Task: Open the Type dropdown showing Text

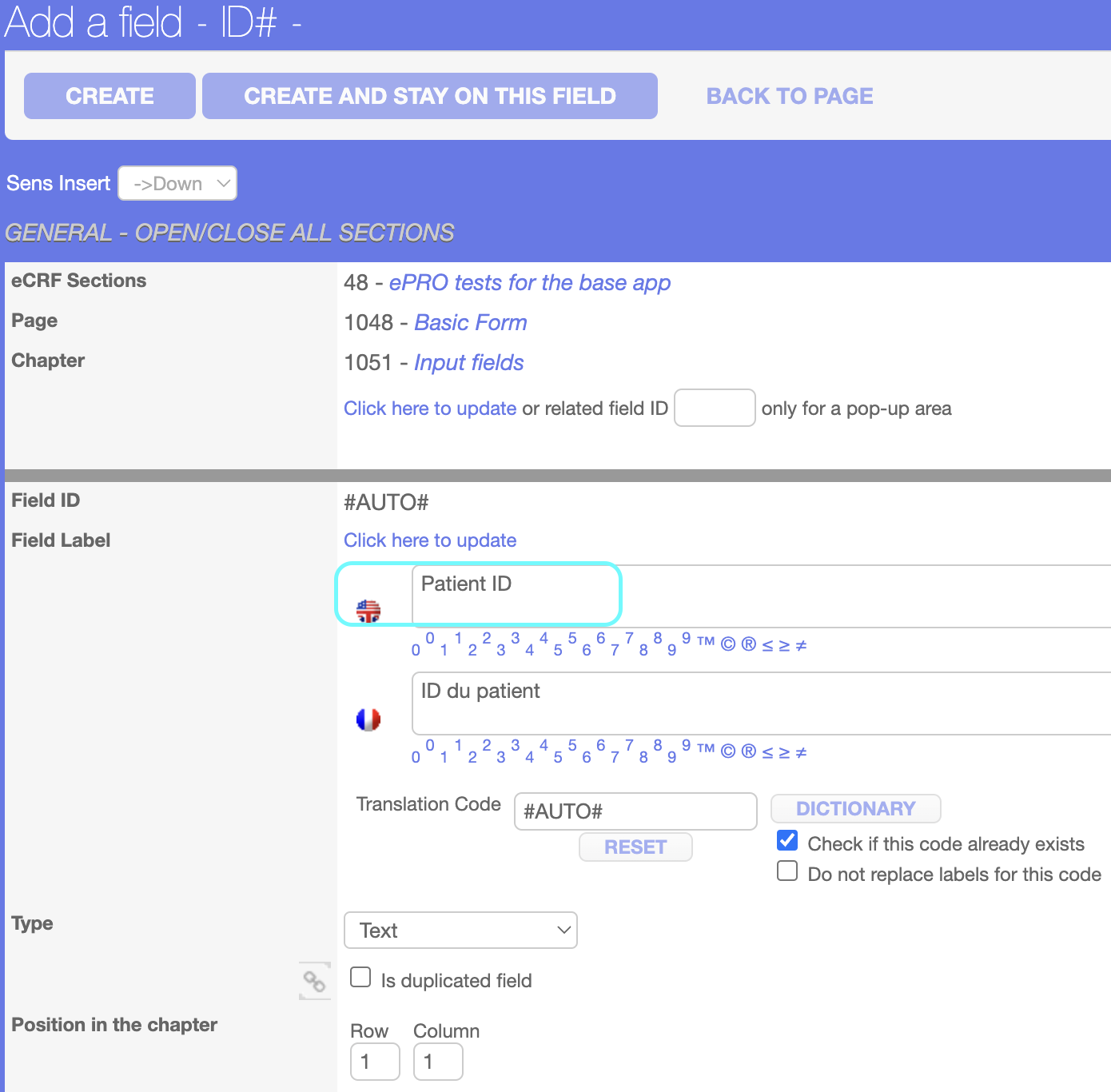Action: click(x=460, y=931)
